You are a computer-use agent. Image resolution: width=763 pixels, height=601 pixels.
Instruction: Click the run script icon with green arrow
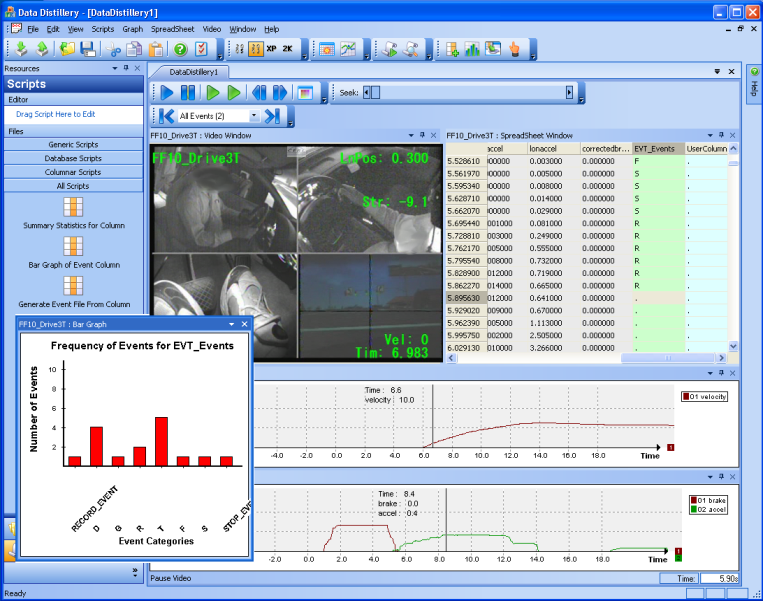pos(389,49)
